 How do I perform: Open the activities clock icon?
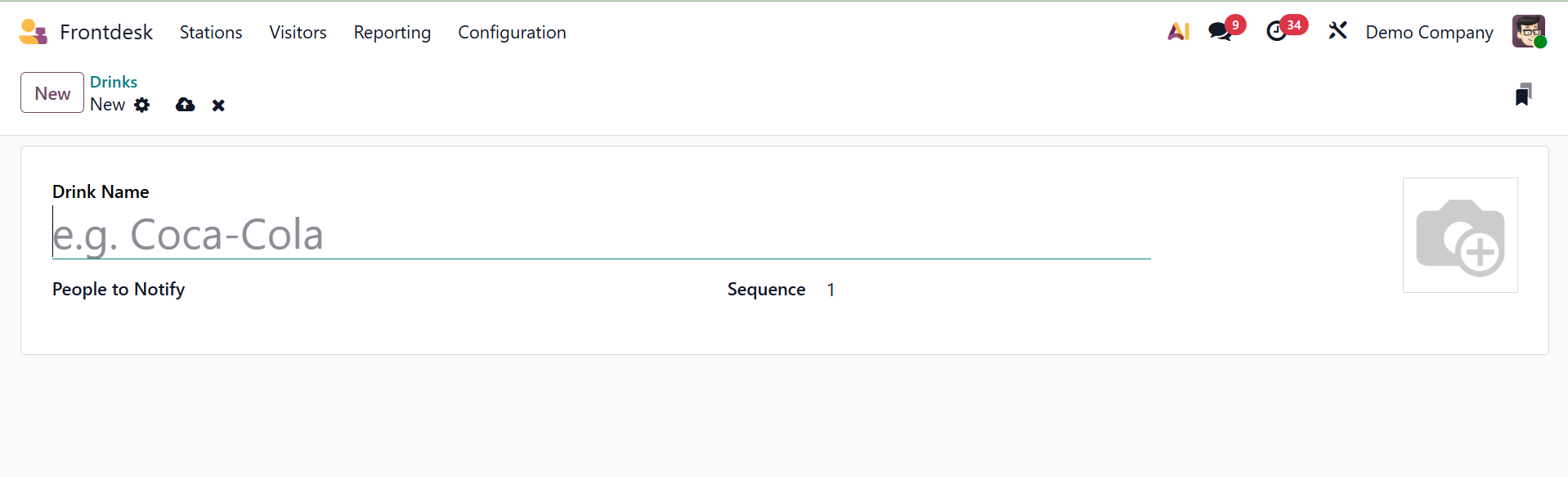1276,32
